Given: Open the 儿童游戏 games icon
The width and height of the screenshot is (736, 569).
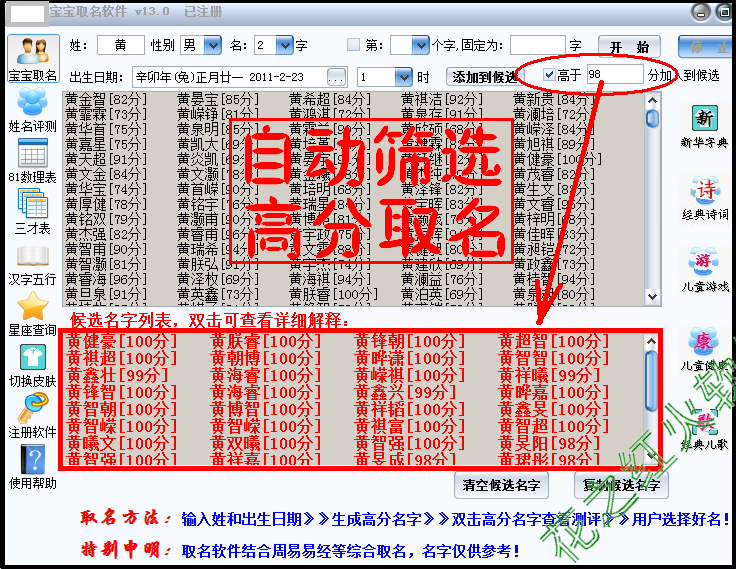Looking at the screenshot, I should (x=705, y=270).
